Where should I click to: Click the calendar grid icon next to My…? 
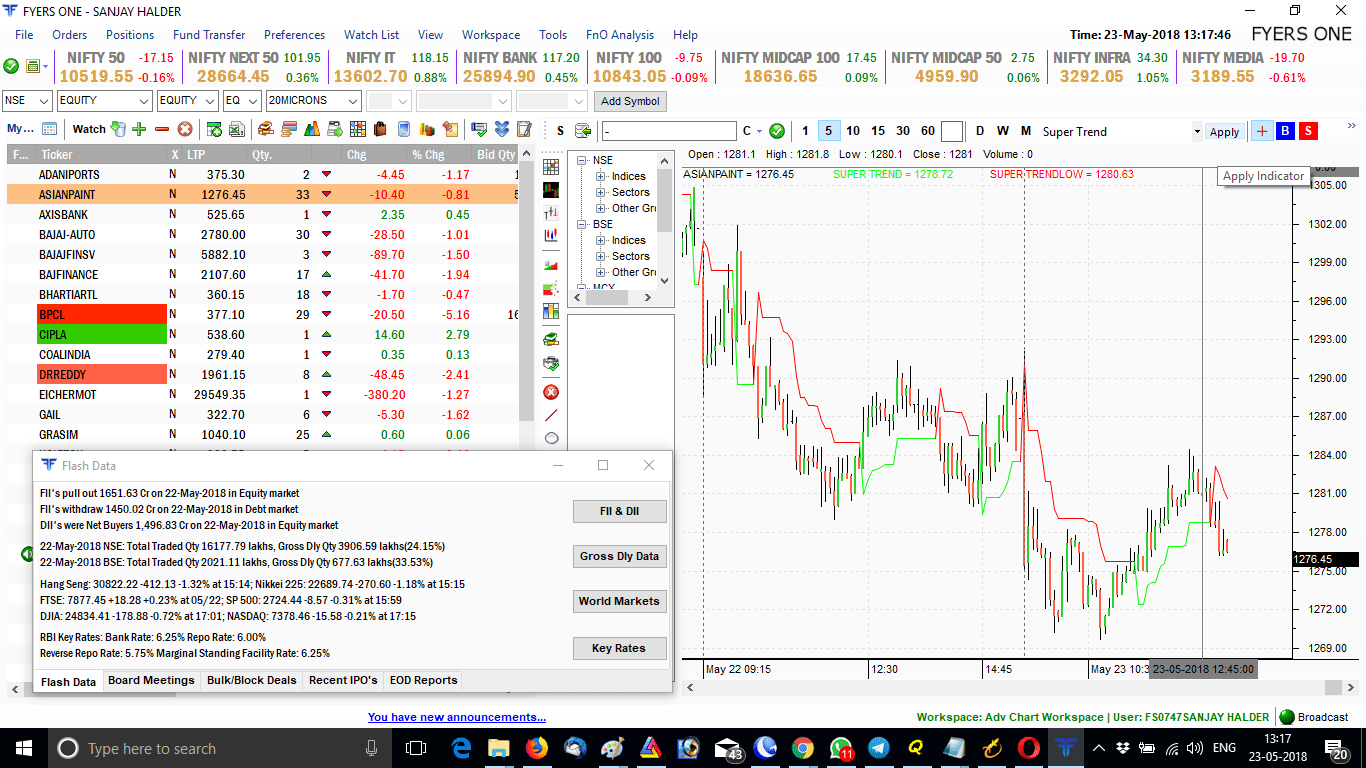[x=49, y=129]
